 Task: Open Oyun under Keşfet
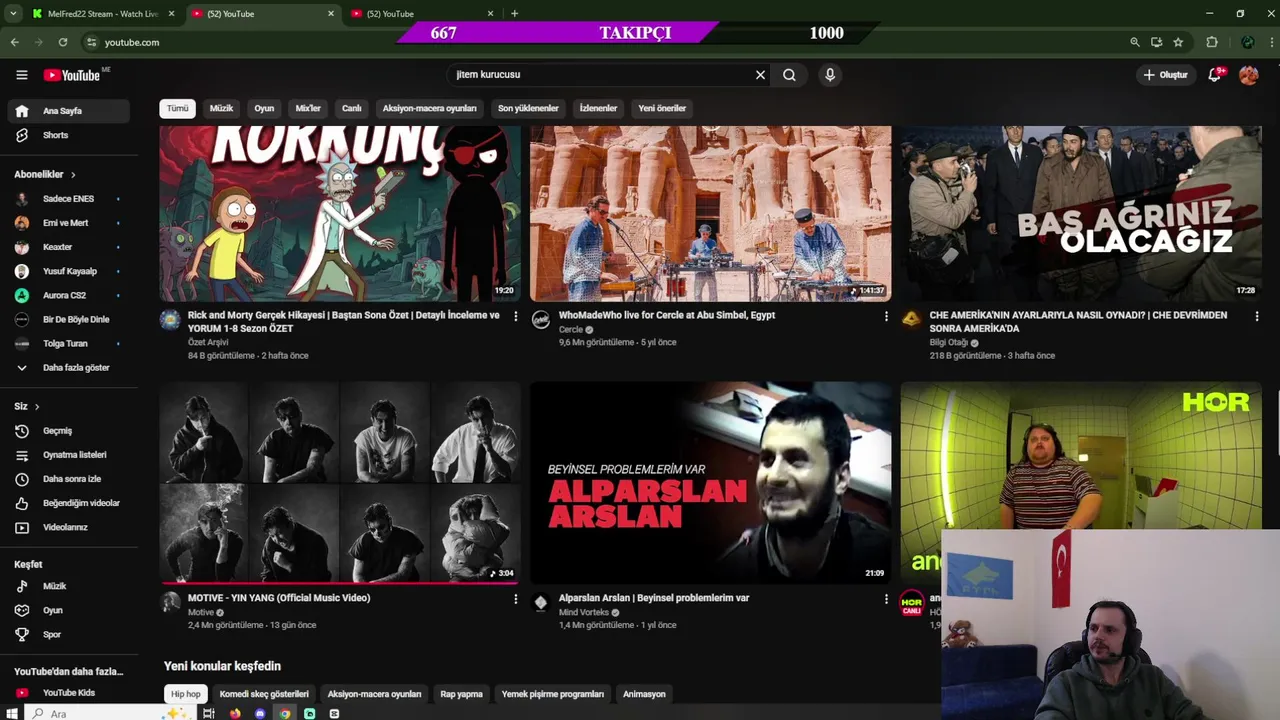click(68, 610)
